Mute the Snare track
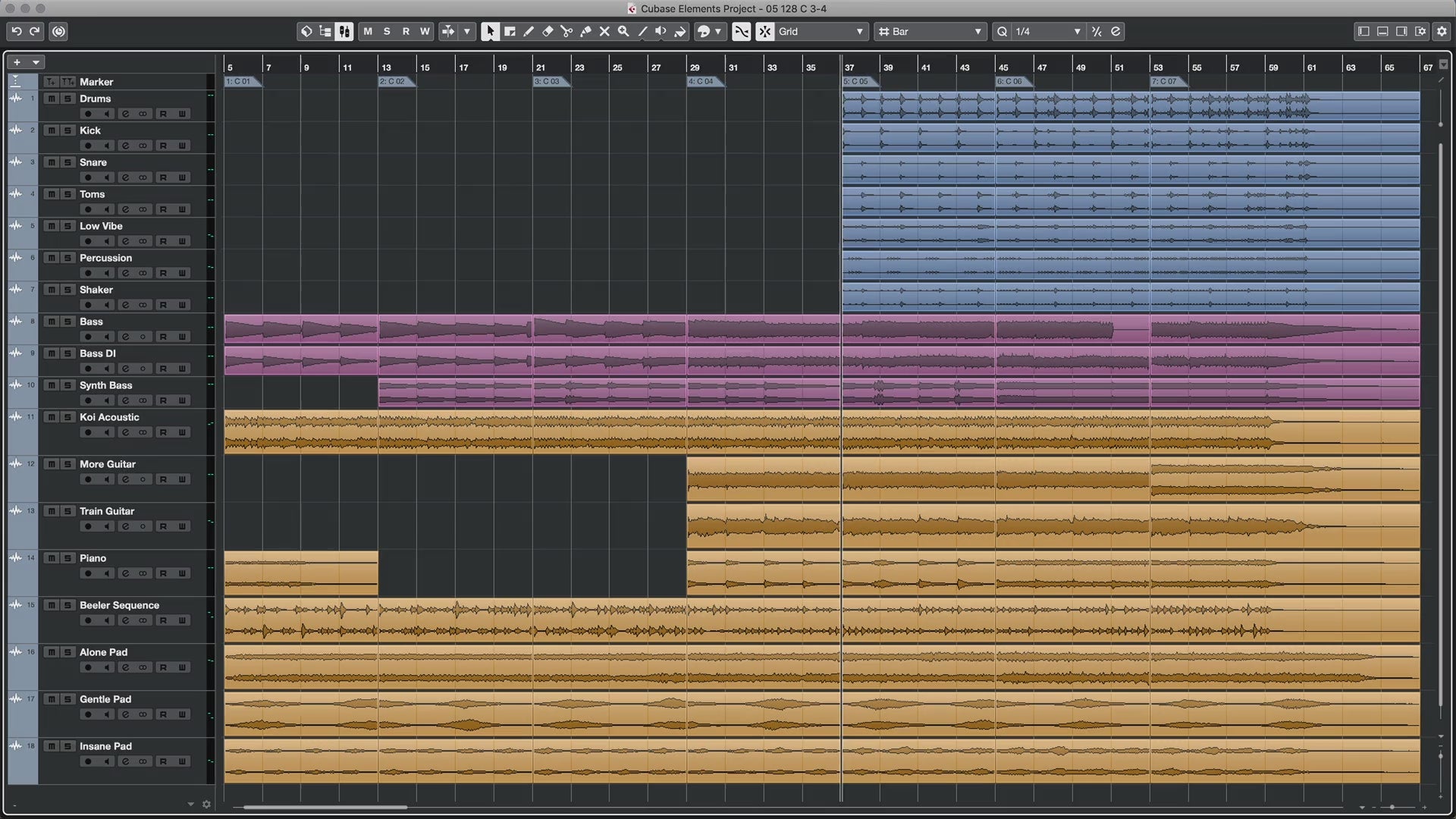This screenshot has width=1456, height=819. pos(51,162)
